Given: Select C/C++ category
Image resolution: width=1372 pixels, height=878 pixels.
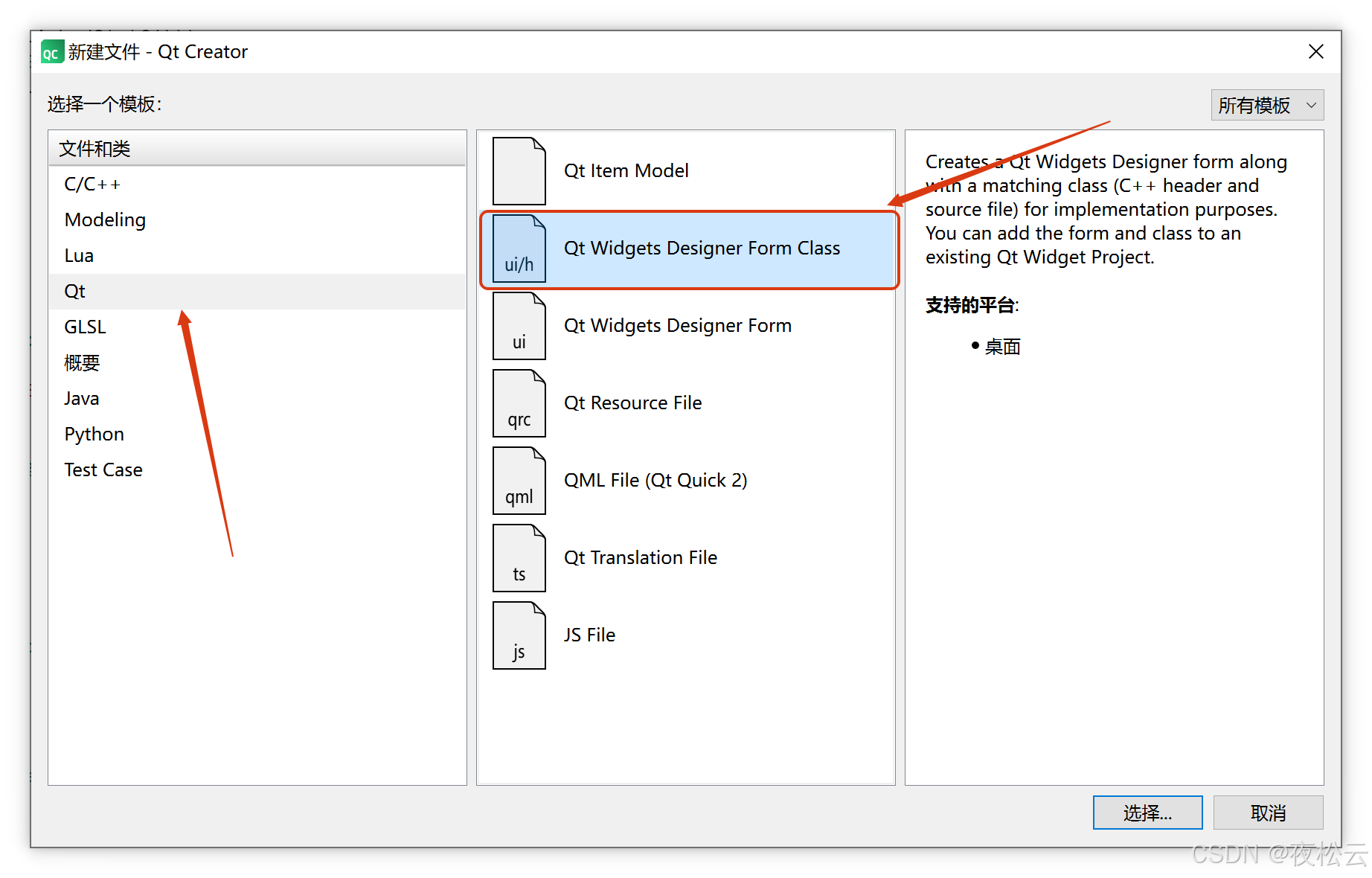Looking at the screenshot, I should (x=257, y=184).
